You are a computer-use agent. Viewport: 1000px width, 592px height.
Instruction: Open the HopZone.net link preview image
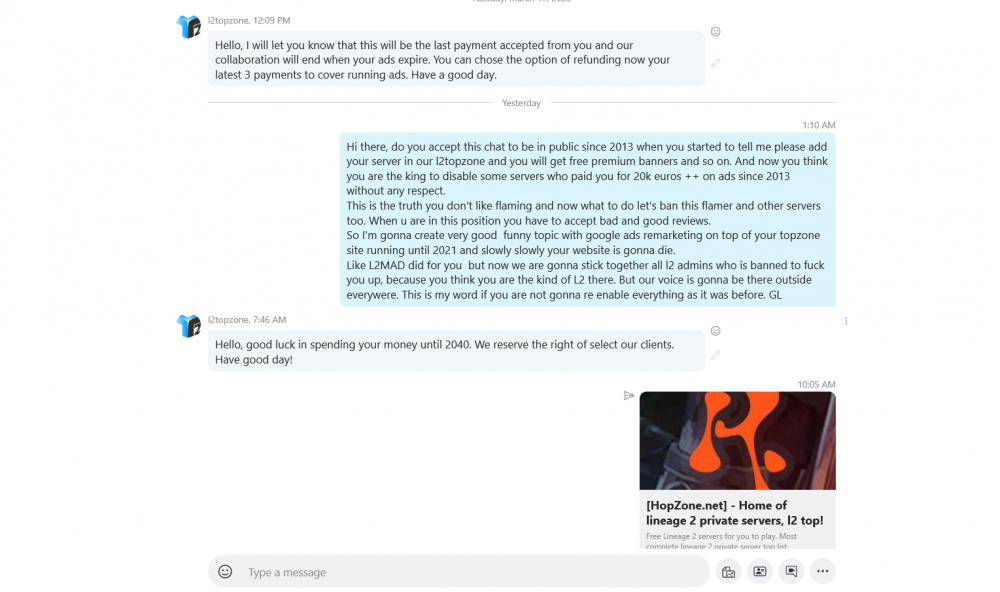737,441
